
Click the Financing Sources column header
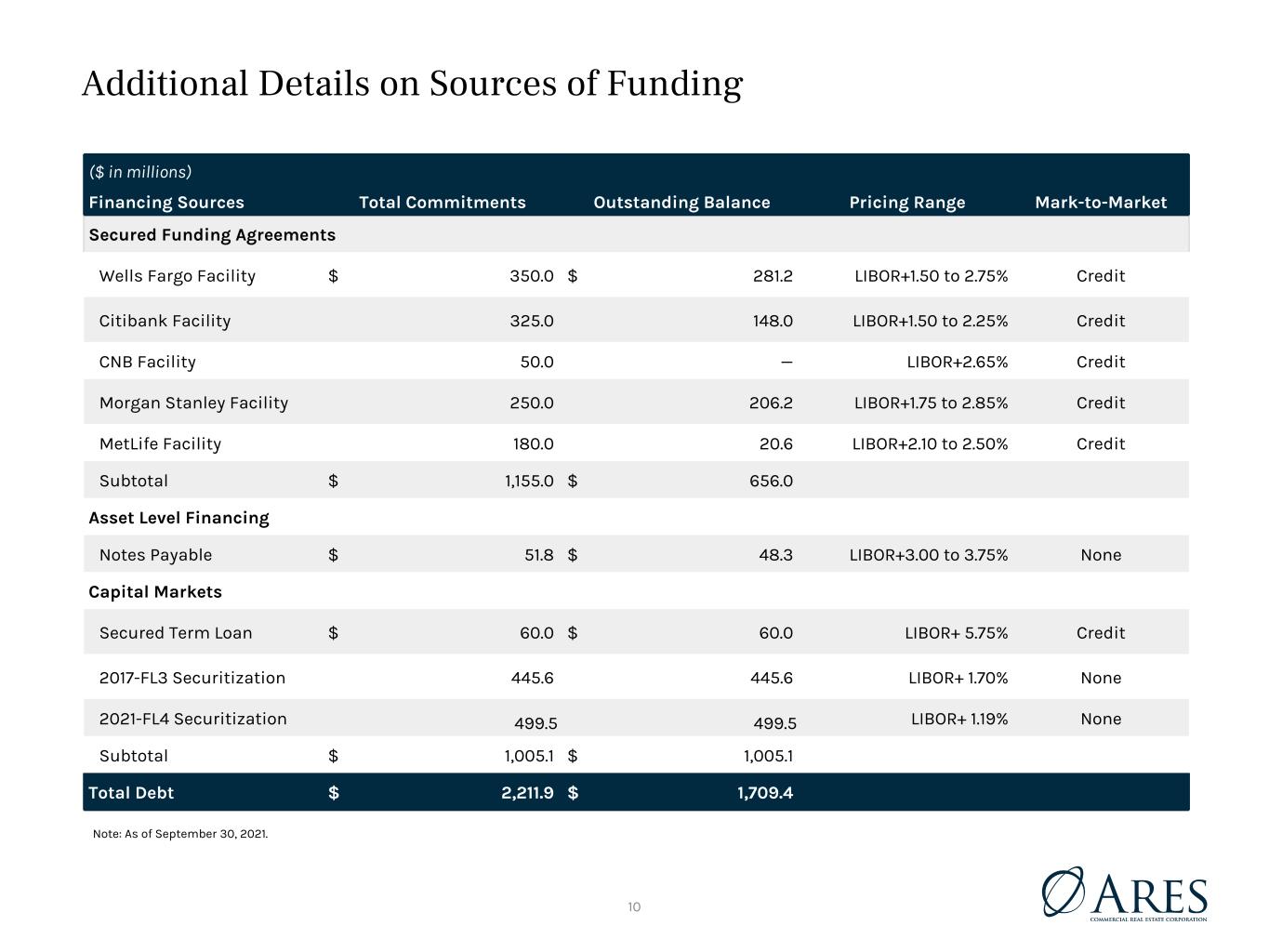[x=166, y=203]
